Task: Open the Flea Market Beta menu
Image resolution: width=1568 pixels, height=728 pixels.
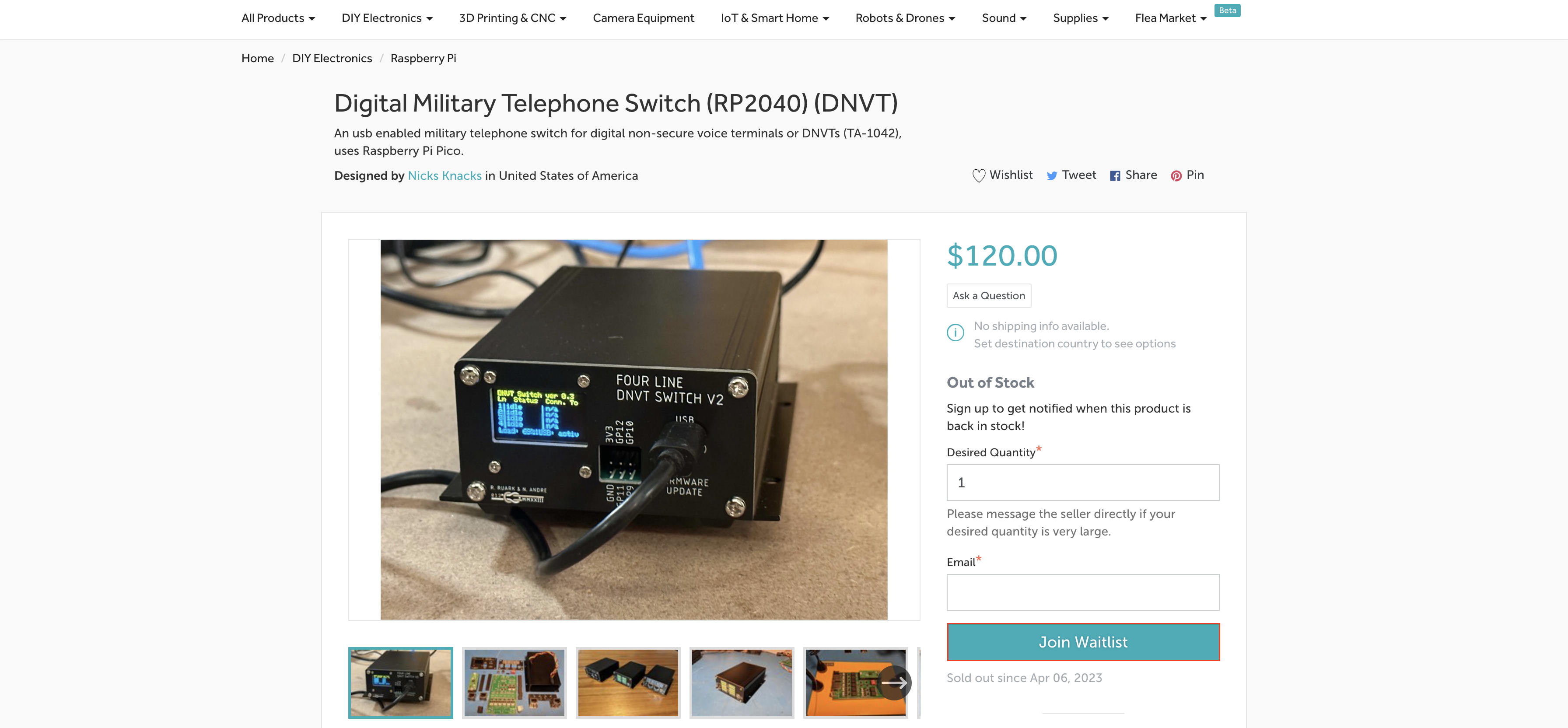Action: [x=1170, y=18]
